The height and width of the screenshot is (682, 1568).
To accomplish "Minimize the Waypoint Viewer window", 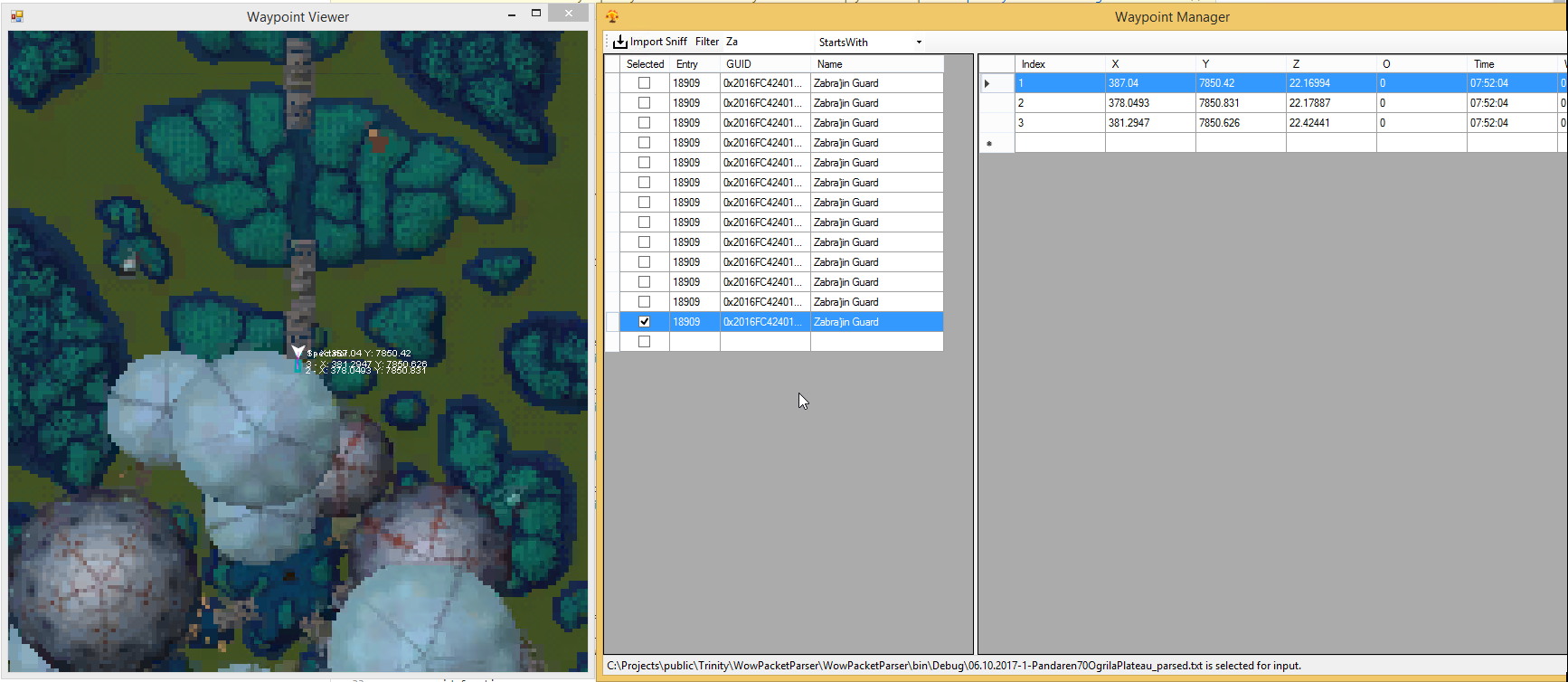I will coord(512,14).
